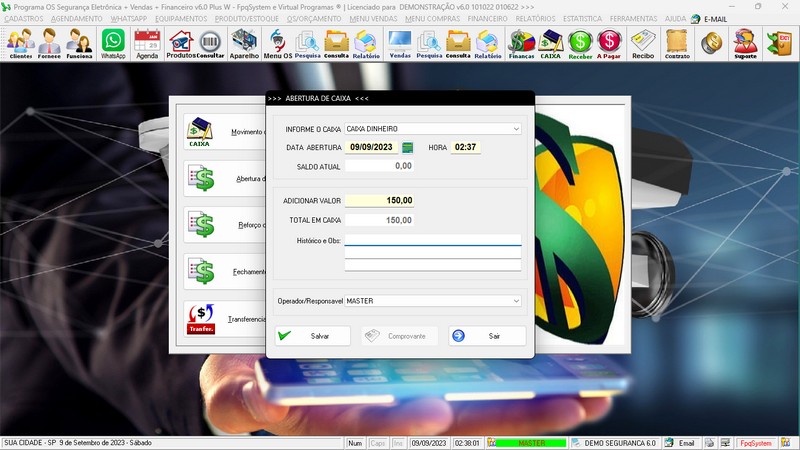800x450 pixels.
Task: Open the Agenda calendar icon
Action: (147, 44)
